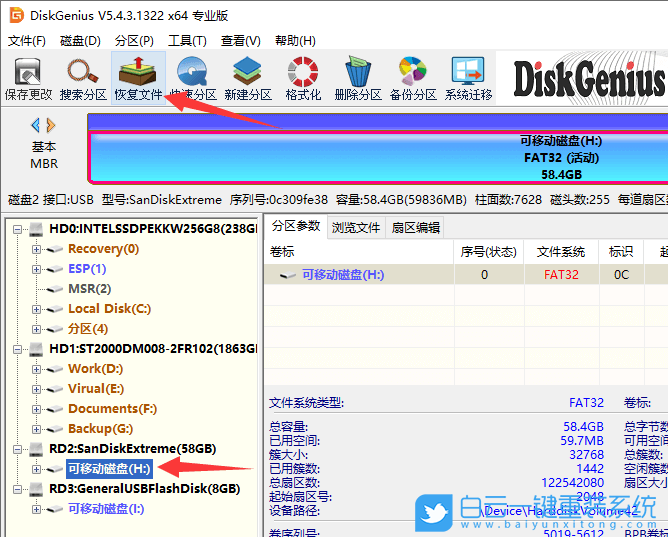
Task: Open the 工具(T) menu
Action: point(187,41)
